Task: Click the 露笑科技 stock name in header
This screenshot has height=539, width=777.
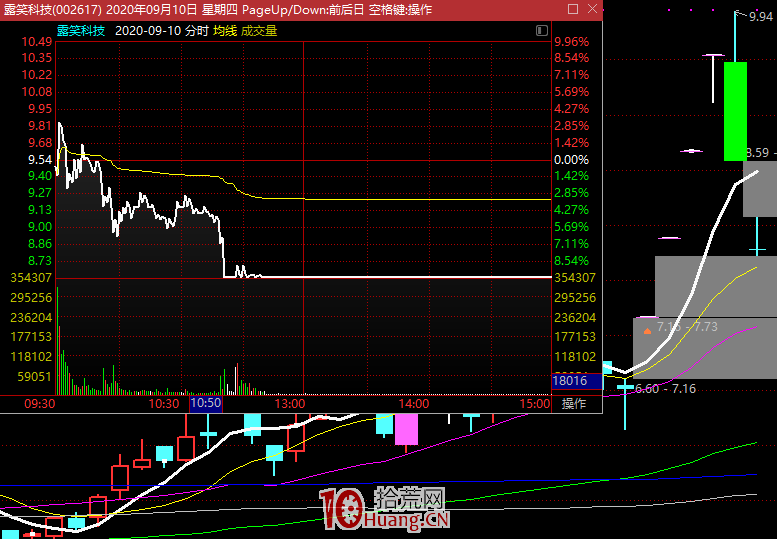Action: 83,31
